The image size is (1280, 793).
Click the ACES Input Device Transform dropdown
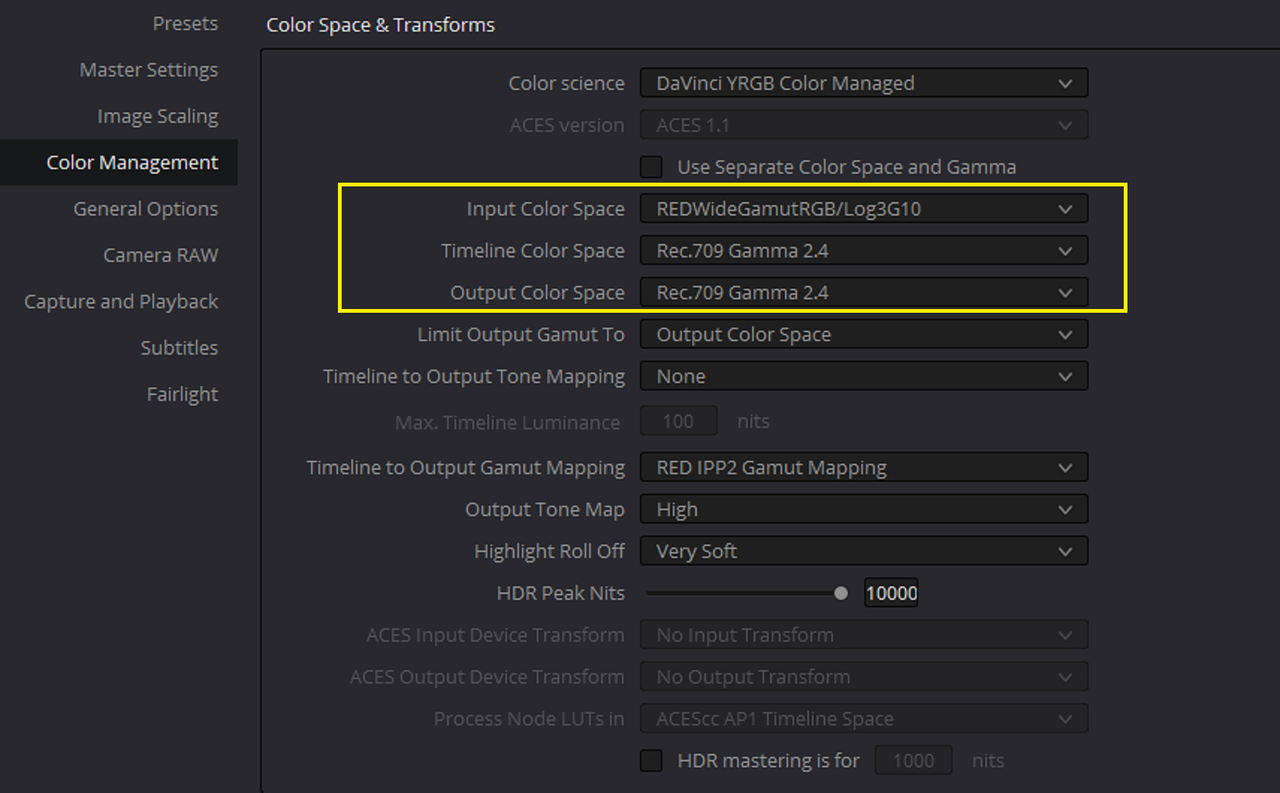click(864, 635)
